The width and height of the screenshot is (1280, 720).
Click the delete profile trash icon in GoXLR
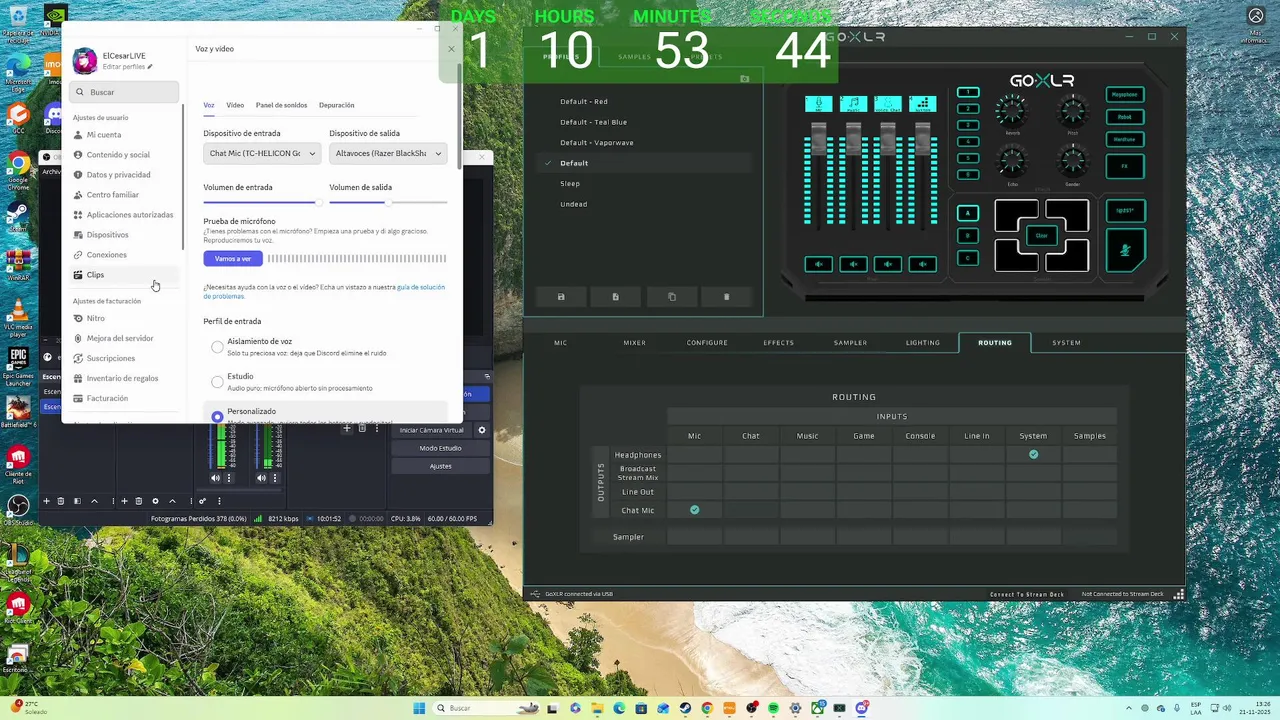[726, 297]
